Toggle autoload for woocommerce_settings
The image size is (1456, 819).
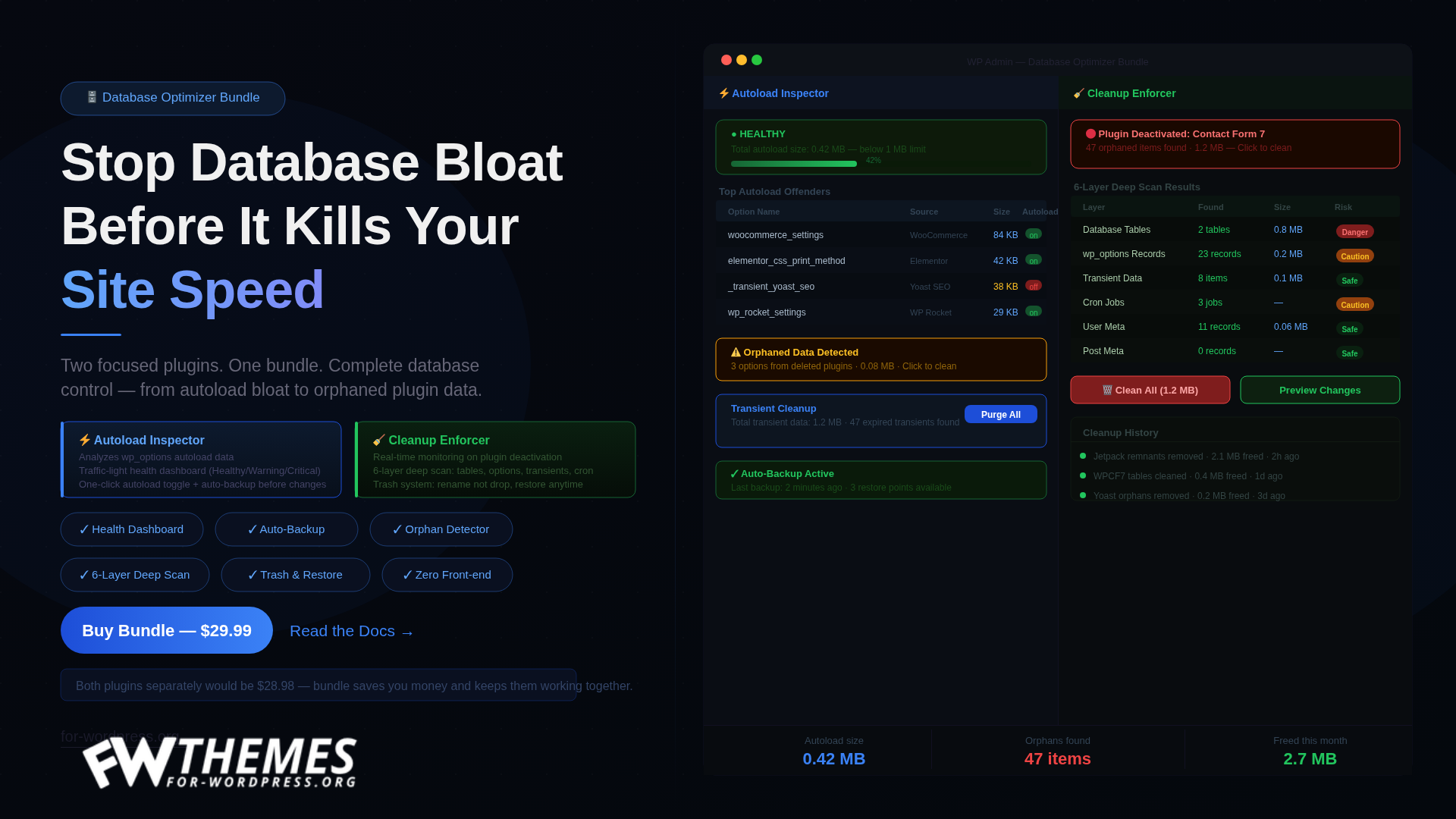tap(1033, 234)
